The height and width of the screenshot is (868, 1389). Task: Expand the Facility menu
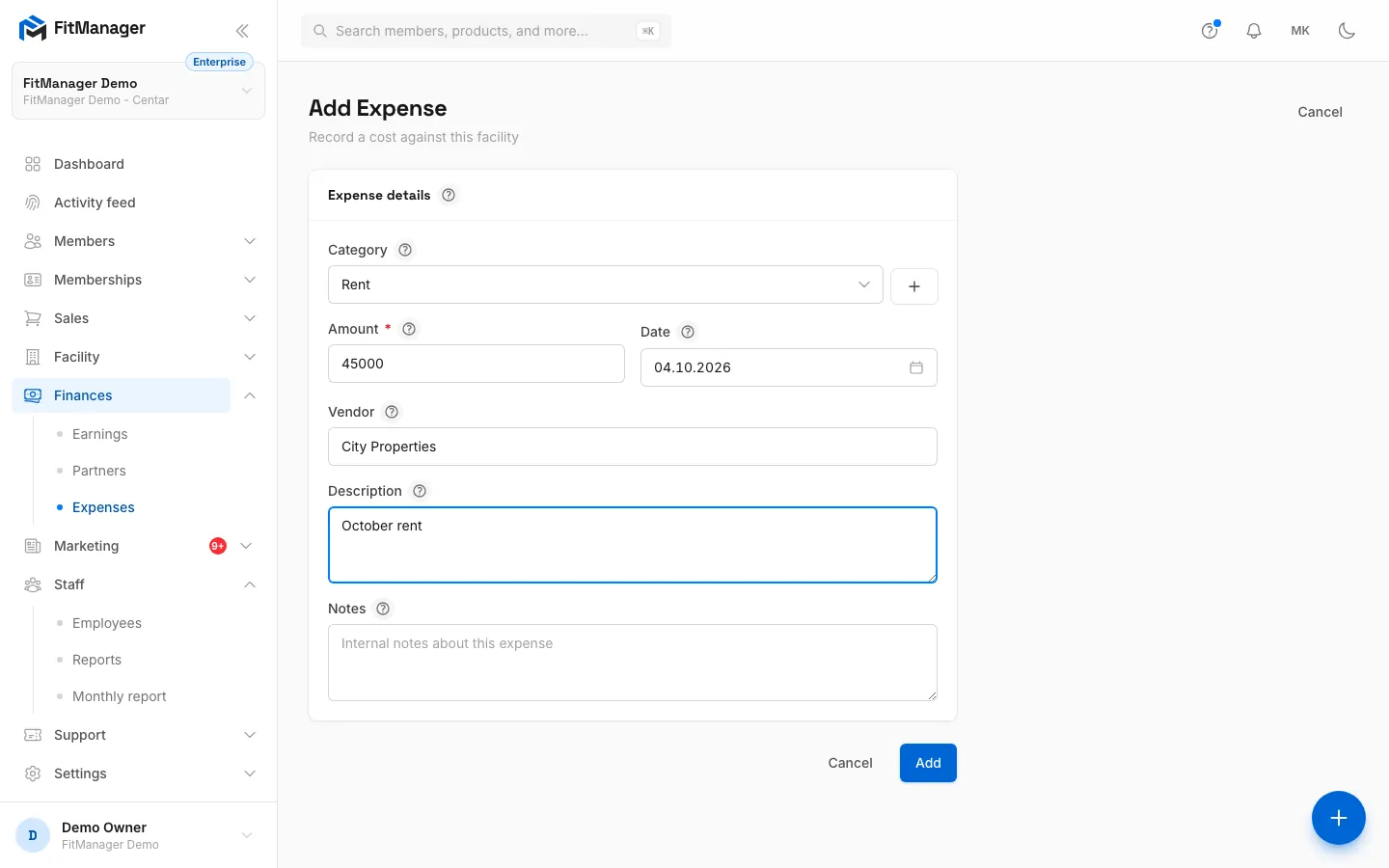point(250,357)
